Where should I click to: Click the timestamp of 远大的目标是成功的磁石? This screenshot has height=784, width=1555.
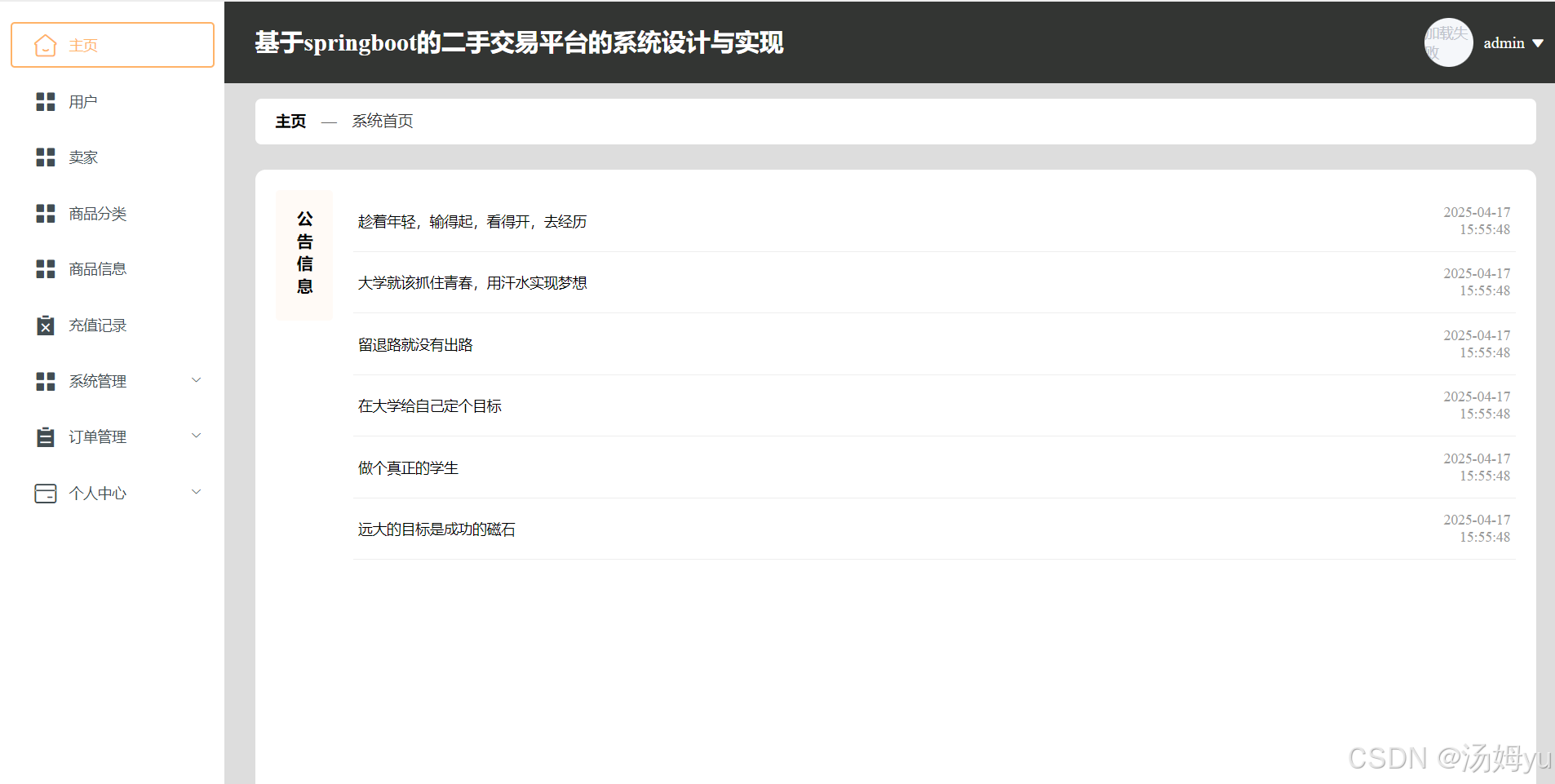(1477, 529)
